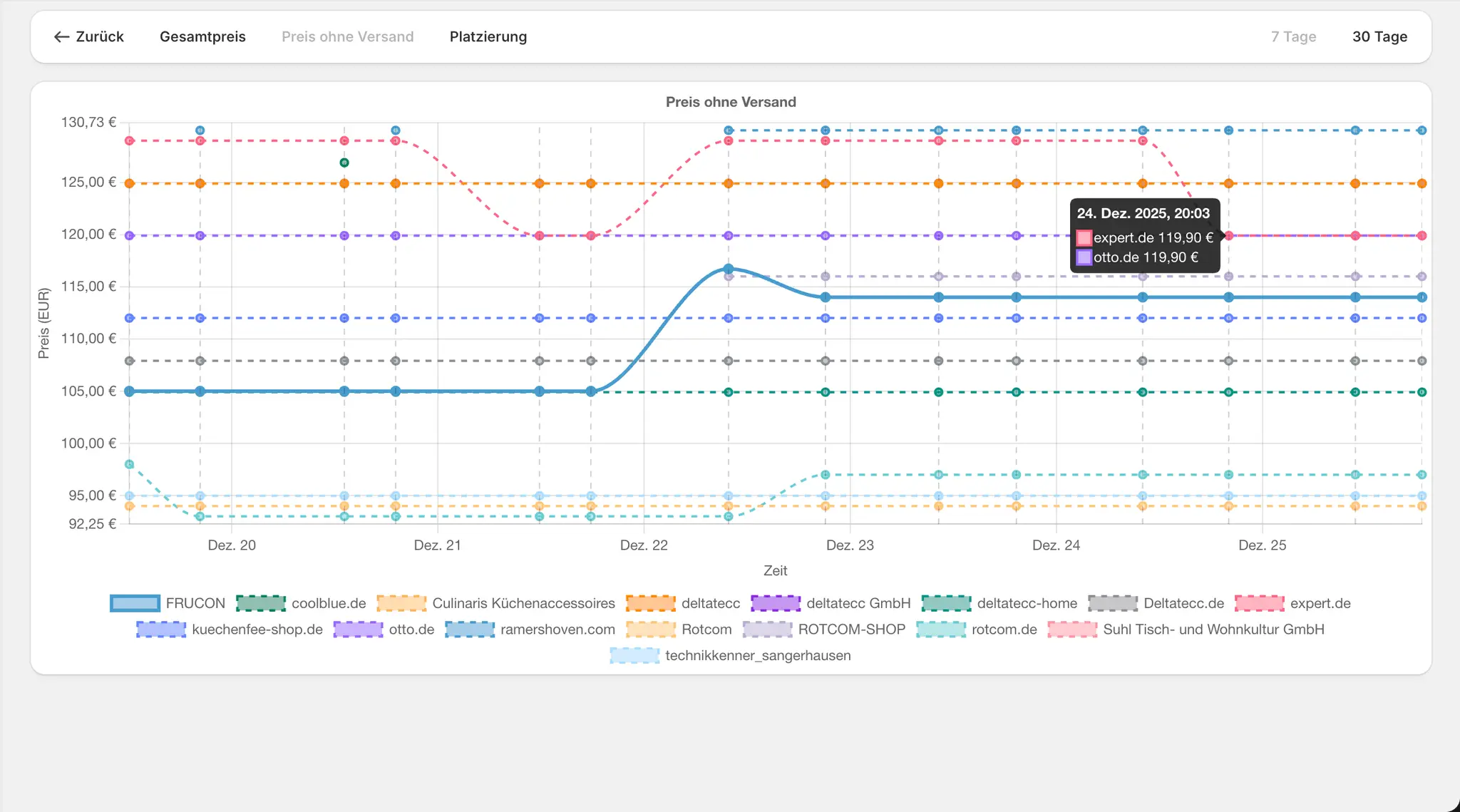Screen dimensions: 1460x812
Task: Toggle ROTCOM-SHOP legend entry
Action: tap(824, 629)
